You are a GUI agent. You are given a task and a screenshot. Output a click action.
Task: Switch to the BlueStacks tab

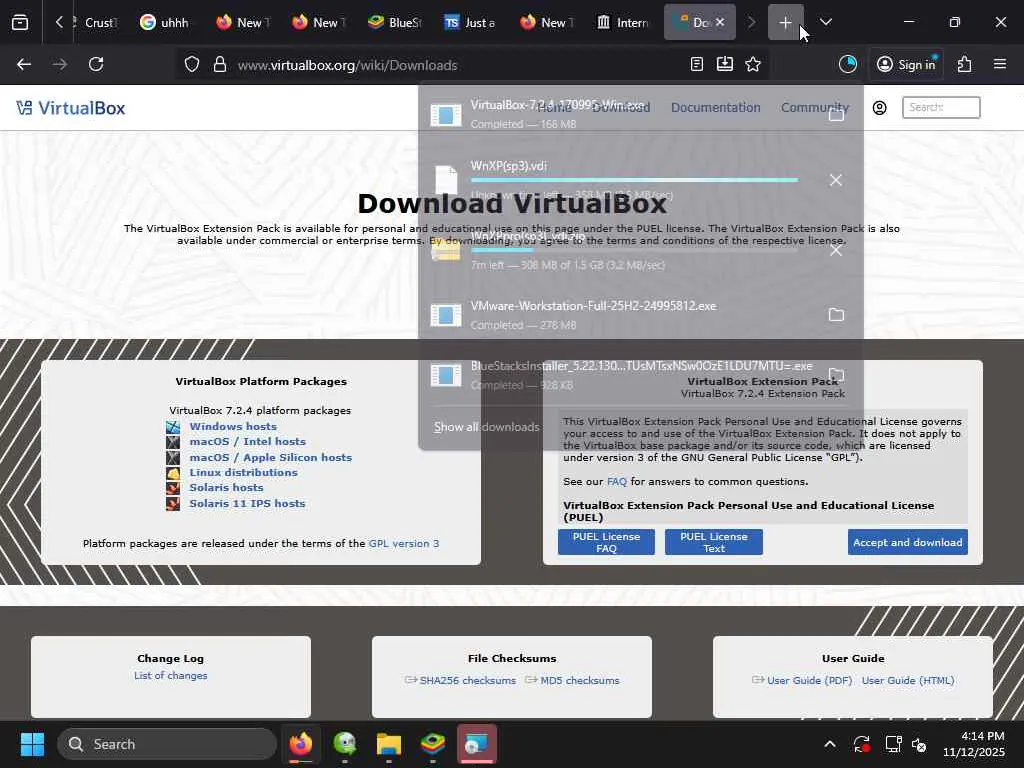click(394, 23)
